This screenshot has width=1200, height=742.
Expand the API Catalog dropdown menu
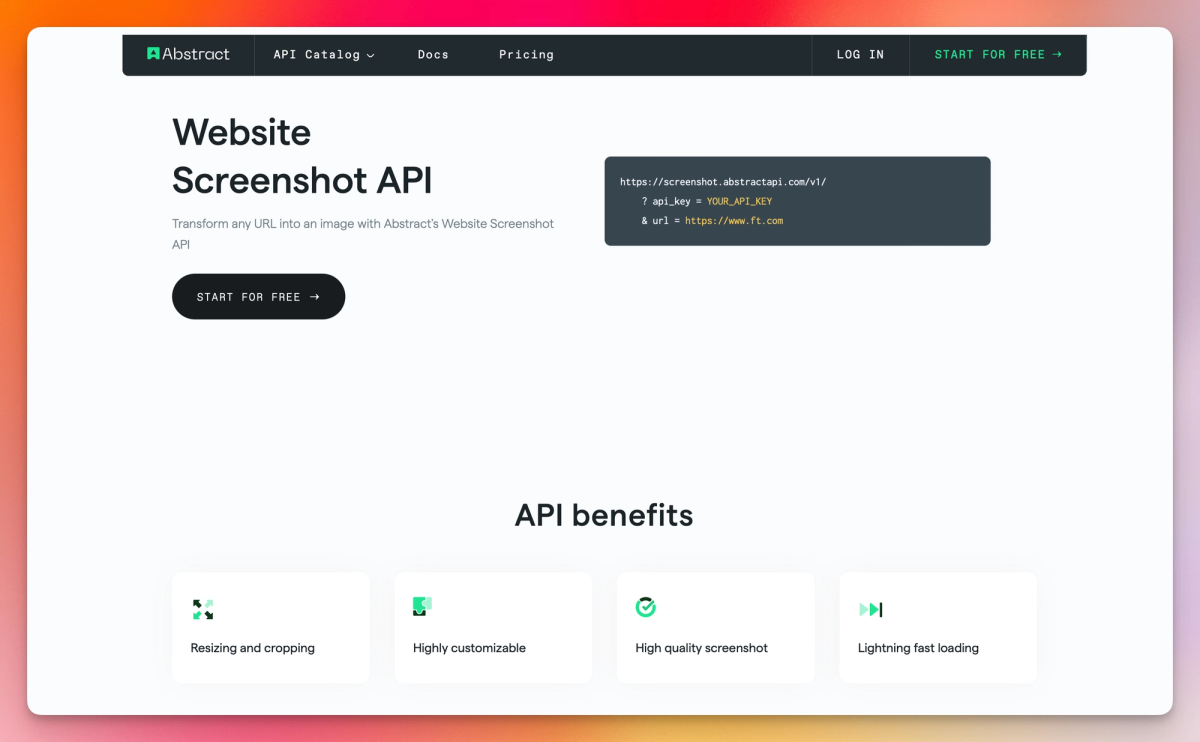click(x=324, y=55)
